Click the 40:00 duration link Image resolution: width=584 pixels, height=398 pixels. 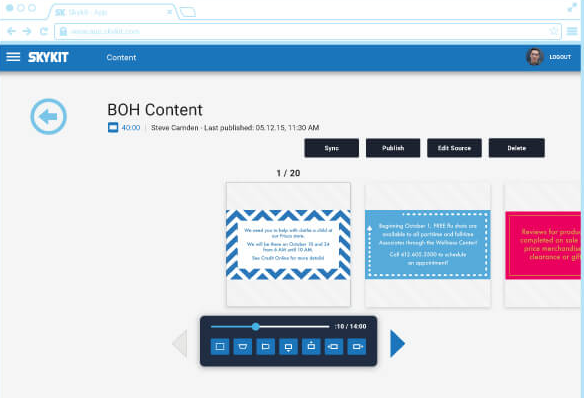coord(131,128)
